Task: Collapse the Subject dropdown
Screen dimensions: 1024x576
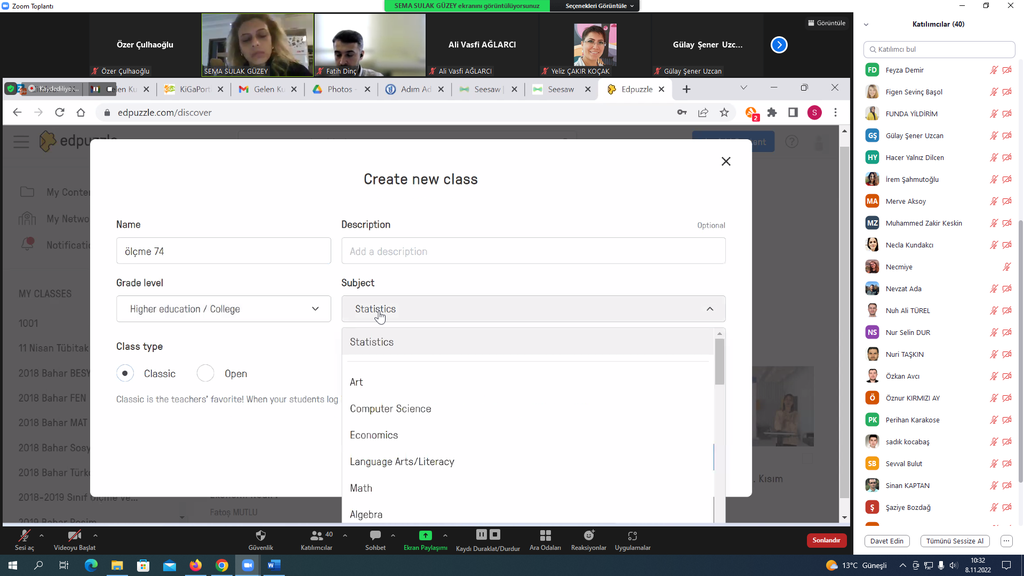Action: [533, 309]
